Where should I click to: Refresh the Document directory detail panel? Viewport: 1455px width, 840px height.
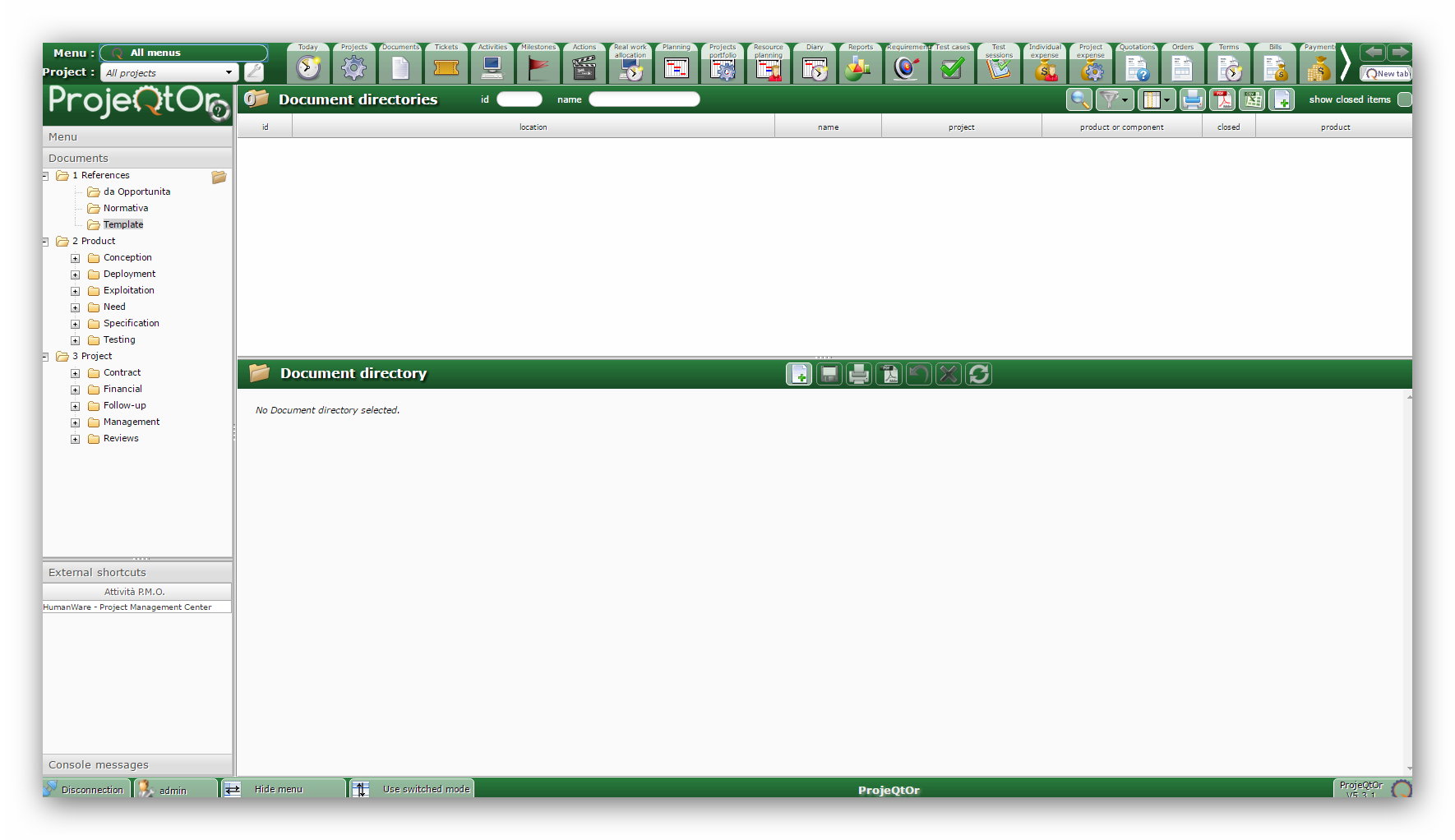[x=978, y=375]
